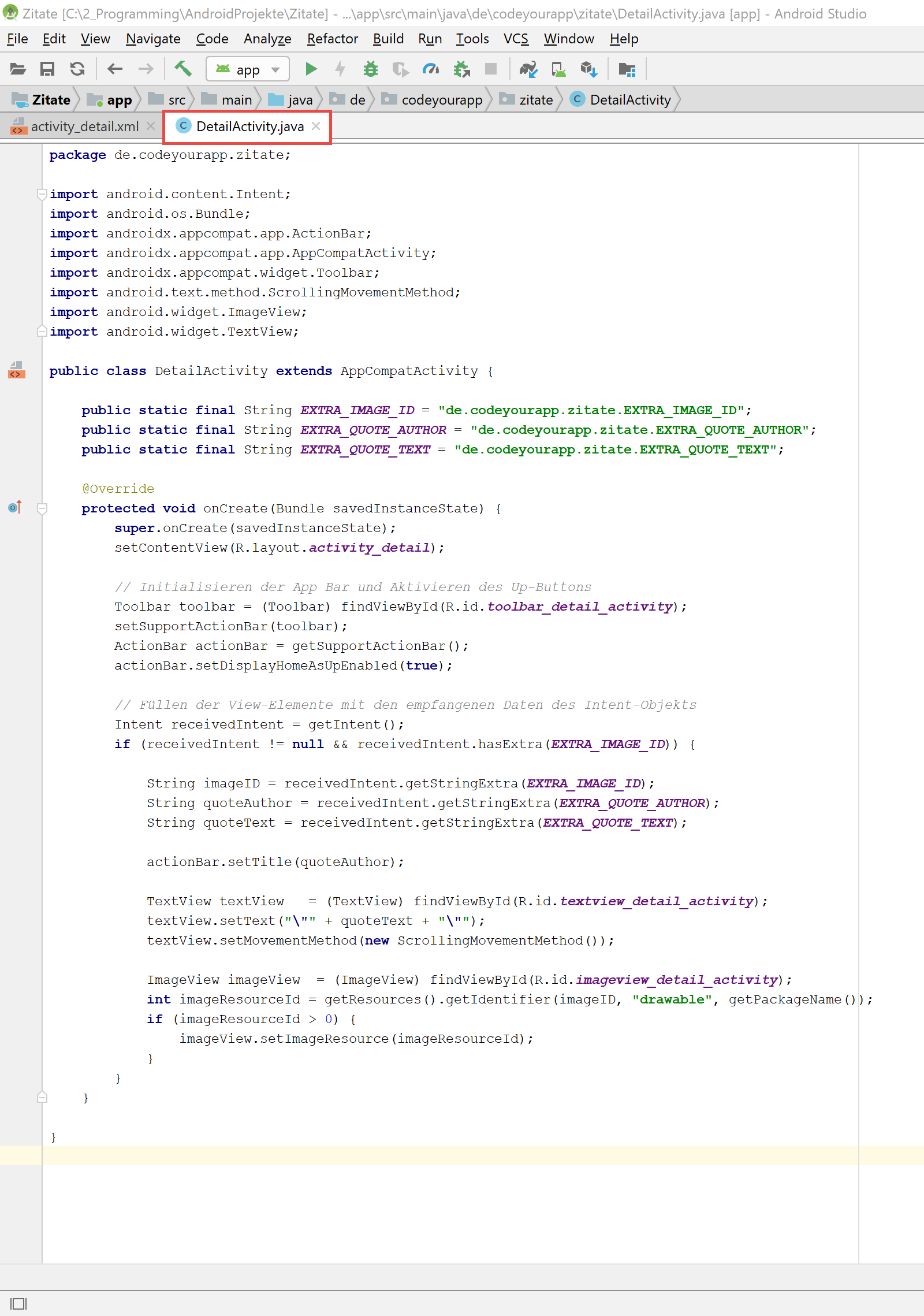924x1316 pixels.
Task: Select the java breadcrumb folder
Action: (290, 100)
